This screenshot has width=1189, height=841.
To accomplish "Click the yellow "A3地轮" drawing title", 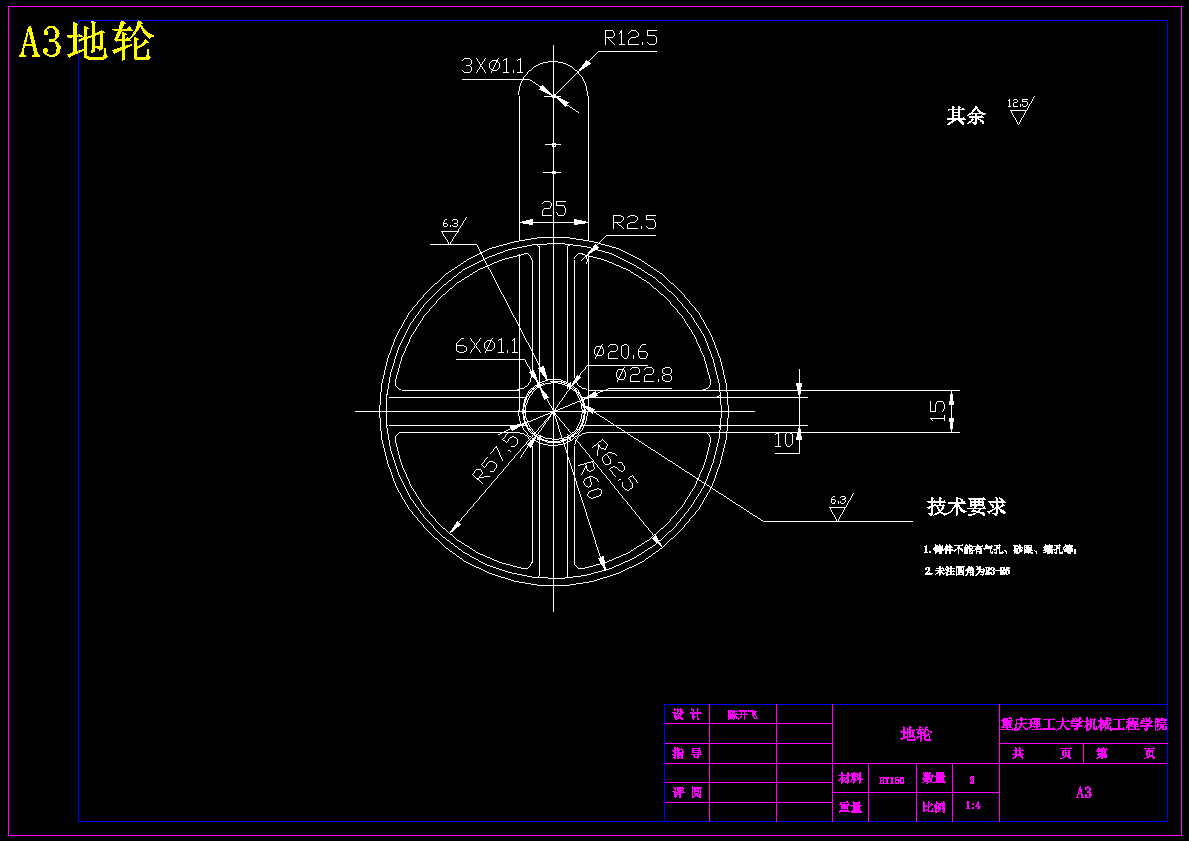I will pyautogui.click(x=86, y=42).
